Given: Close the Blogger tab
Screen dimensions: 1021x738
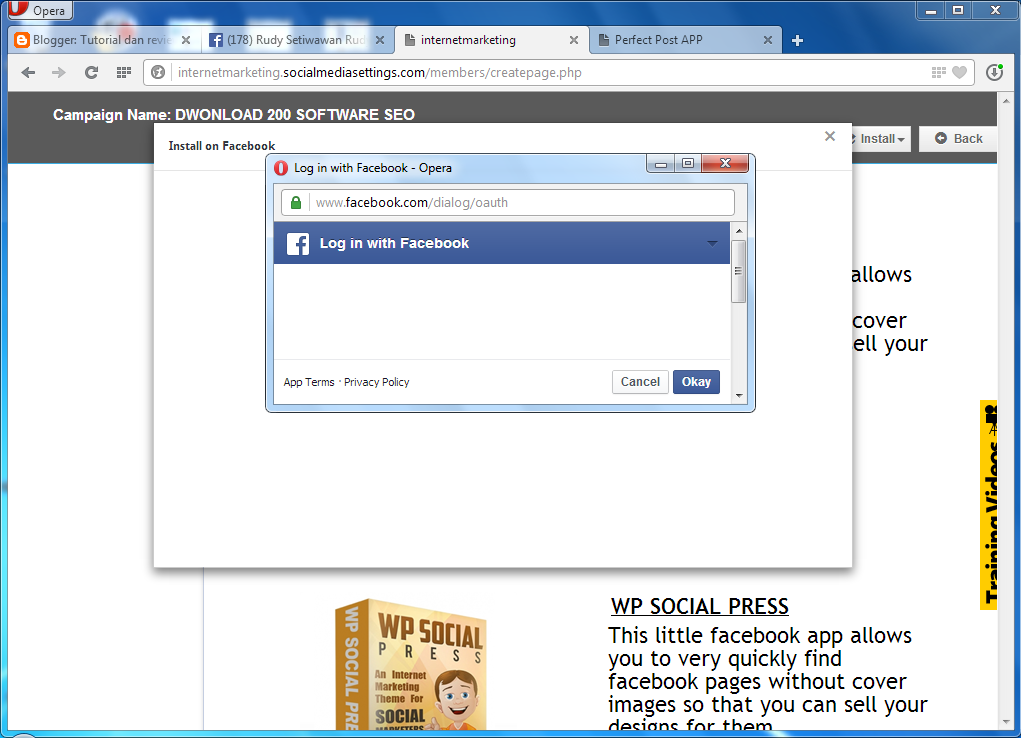Looking at the screenshot, I should point(186,40).
